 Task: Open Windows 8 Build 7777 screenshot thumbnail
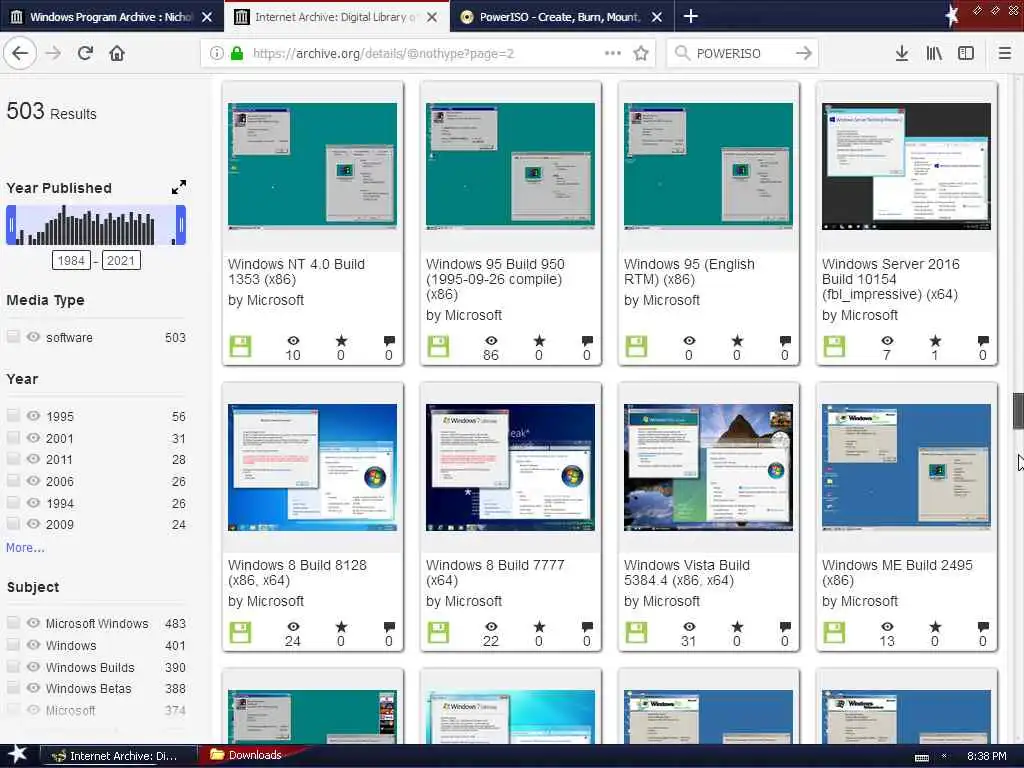[510, 467]
